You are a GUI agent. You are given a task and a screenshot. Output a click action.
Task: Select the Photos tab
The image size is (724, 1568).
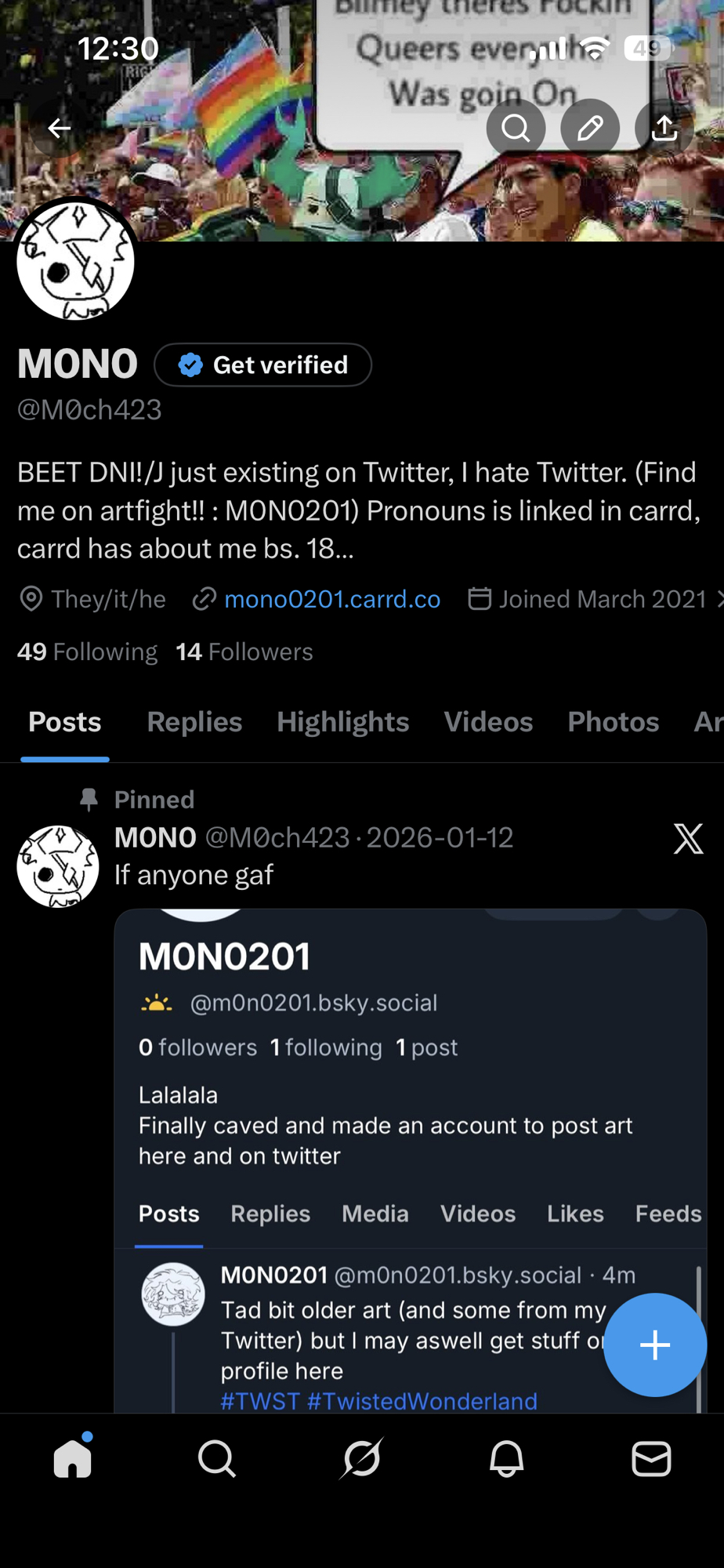click(x=613, y=722)
